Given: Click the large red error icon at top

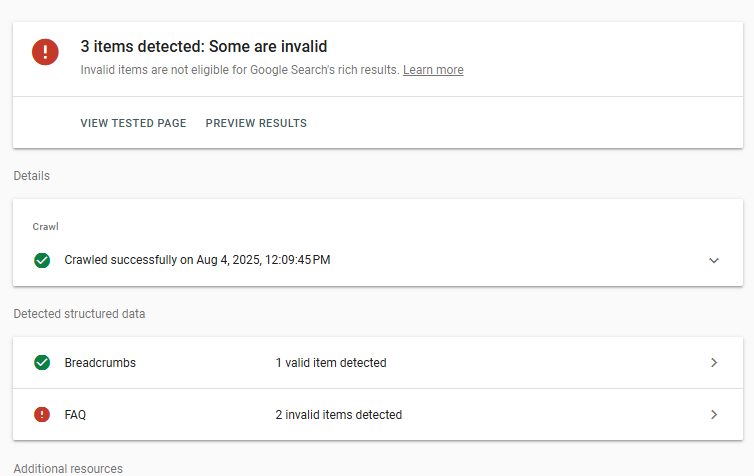Looking at the screenshot, I should [x=45, y=52].
